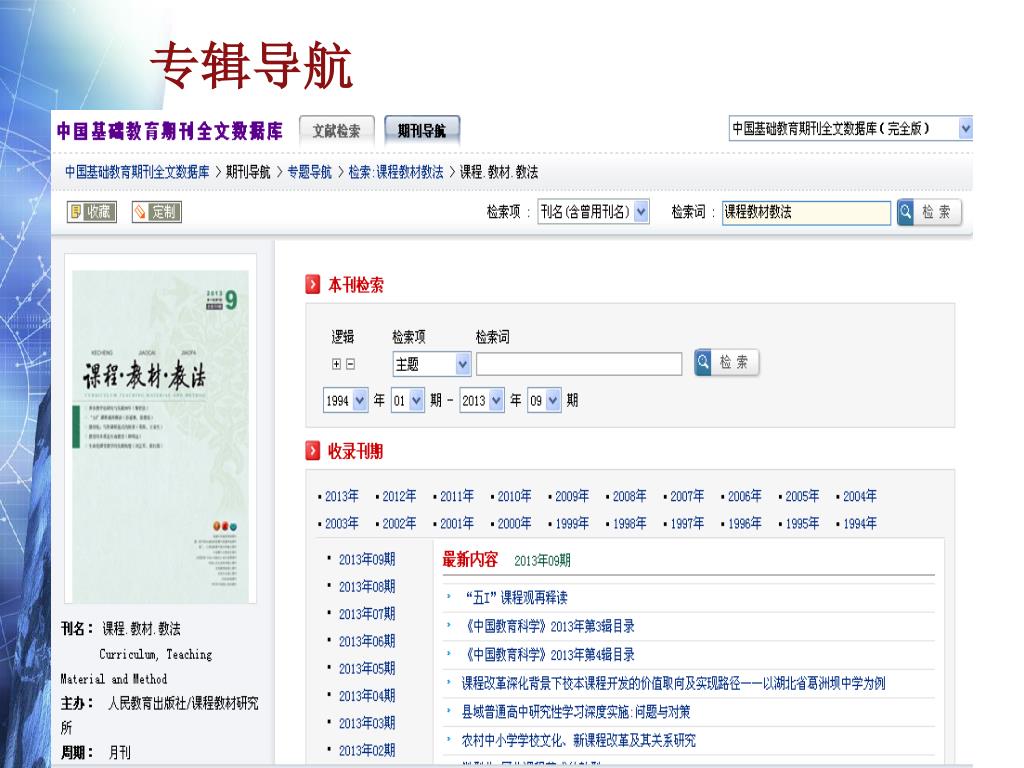Open issue 2013年08期
Viewport: 1024px width, 768px height.
coord(366,587)
